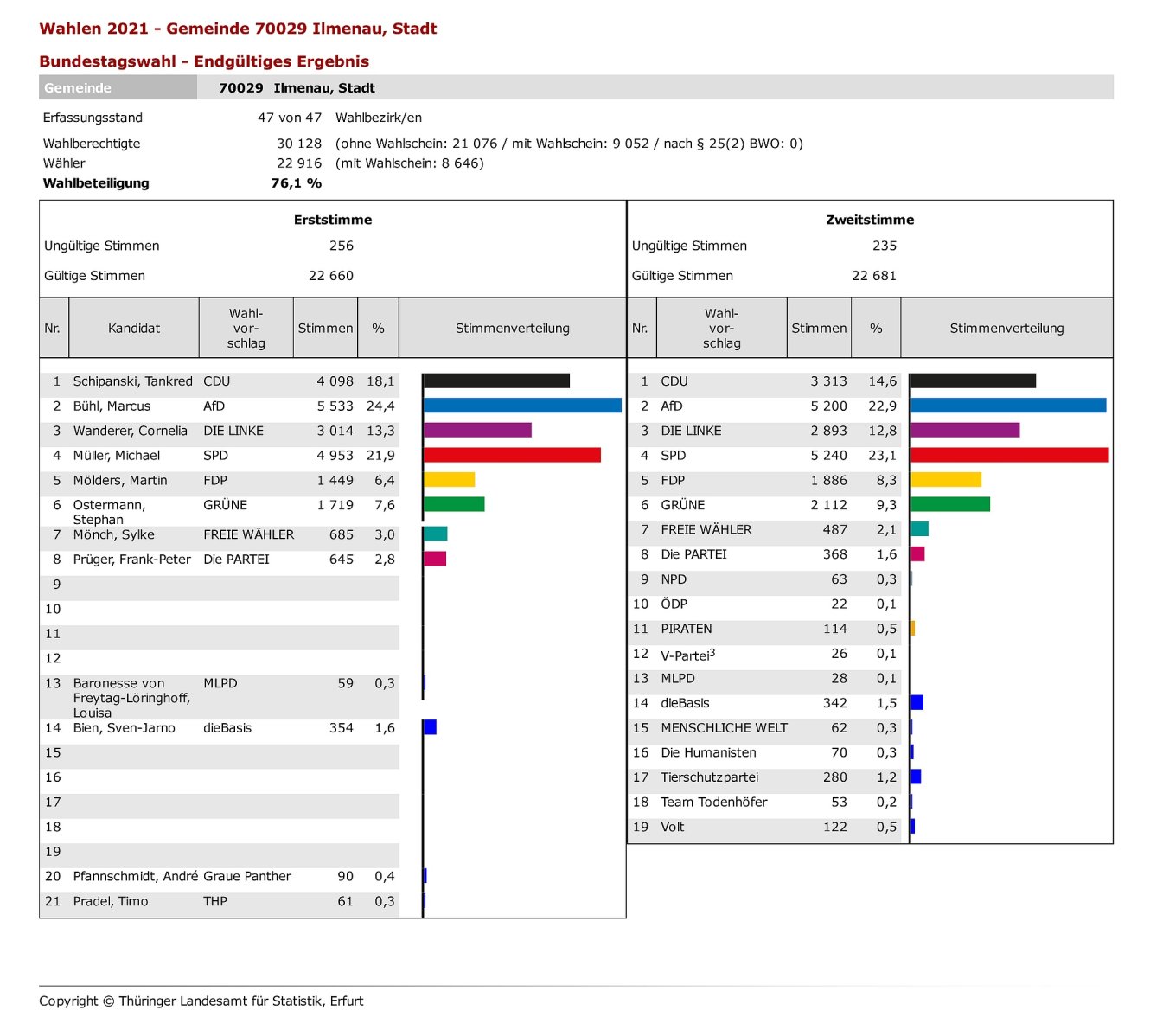This screenshot has width=1150, height=1036.
Task: Click the voter count '22 916'
Action: point(299,163)
